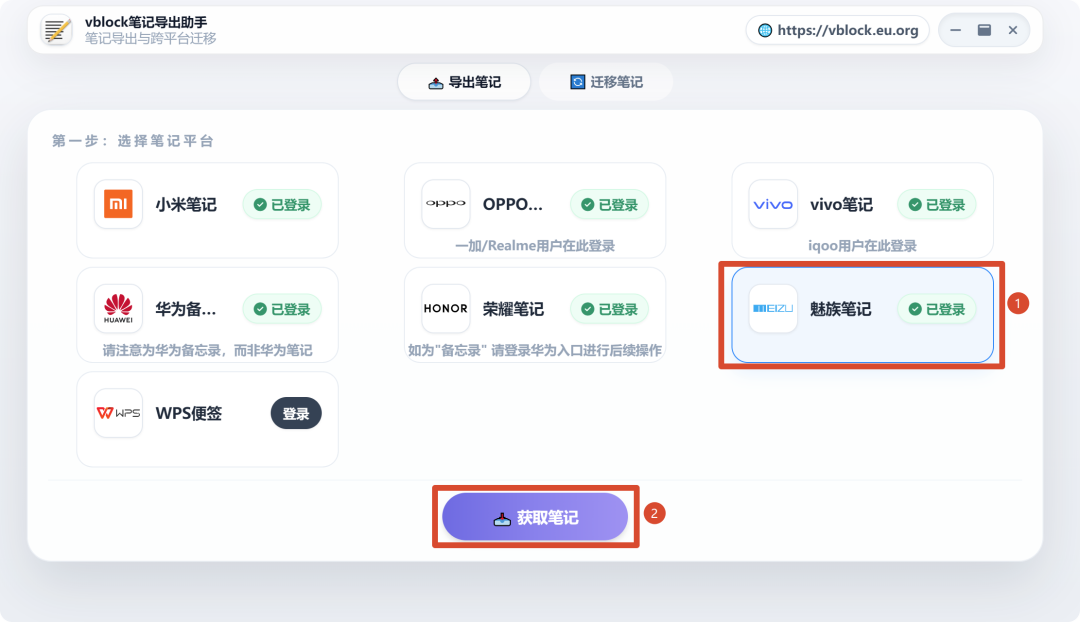Select the OPPO... platform name
This screenshot has width=1080, height=622.
tap(512, 205)
